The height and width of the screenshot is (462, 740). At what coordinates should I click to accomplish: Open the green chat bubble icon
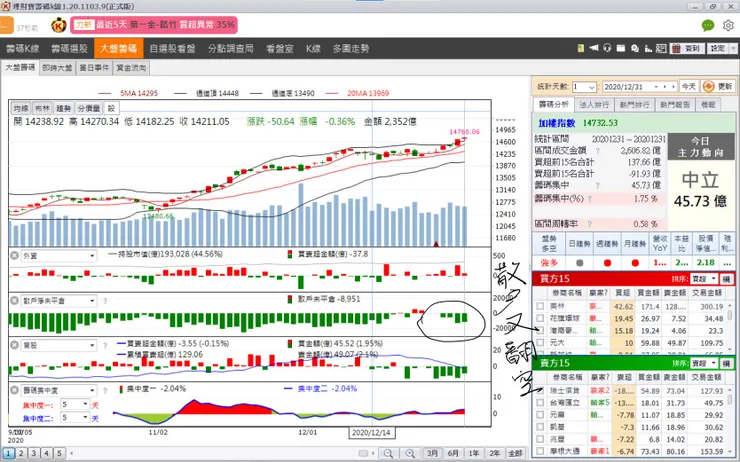pyautogui.click(x=708, y=25)
